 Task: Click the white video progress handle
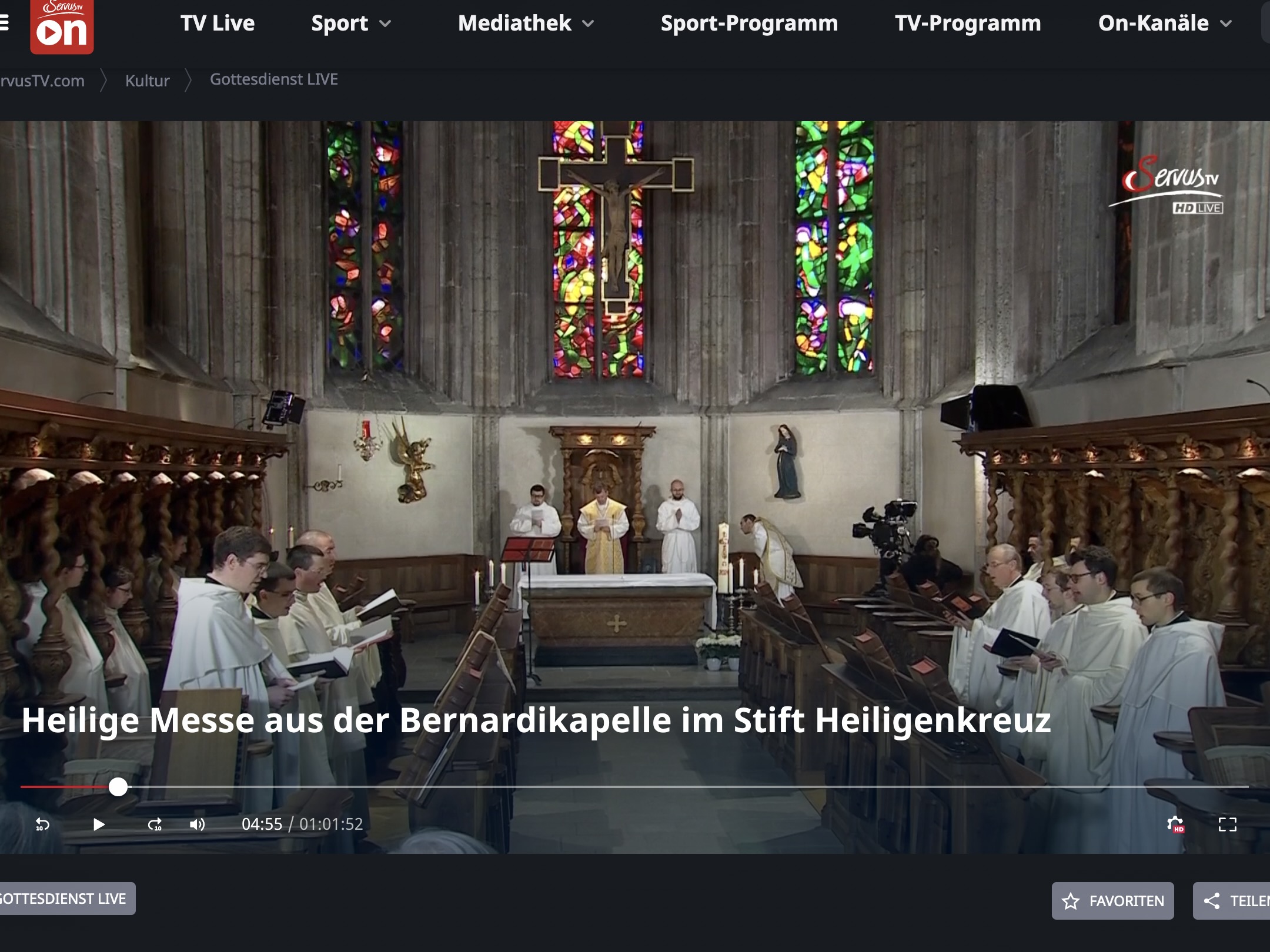point(118,787)
